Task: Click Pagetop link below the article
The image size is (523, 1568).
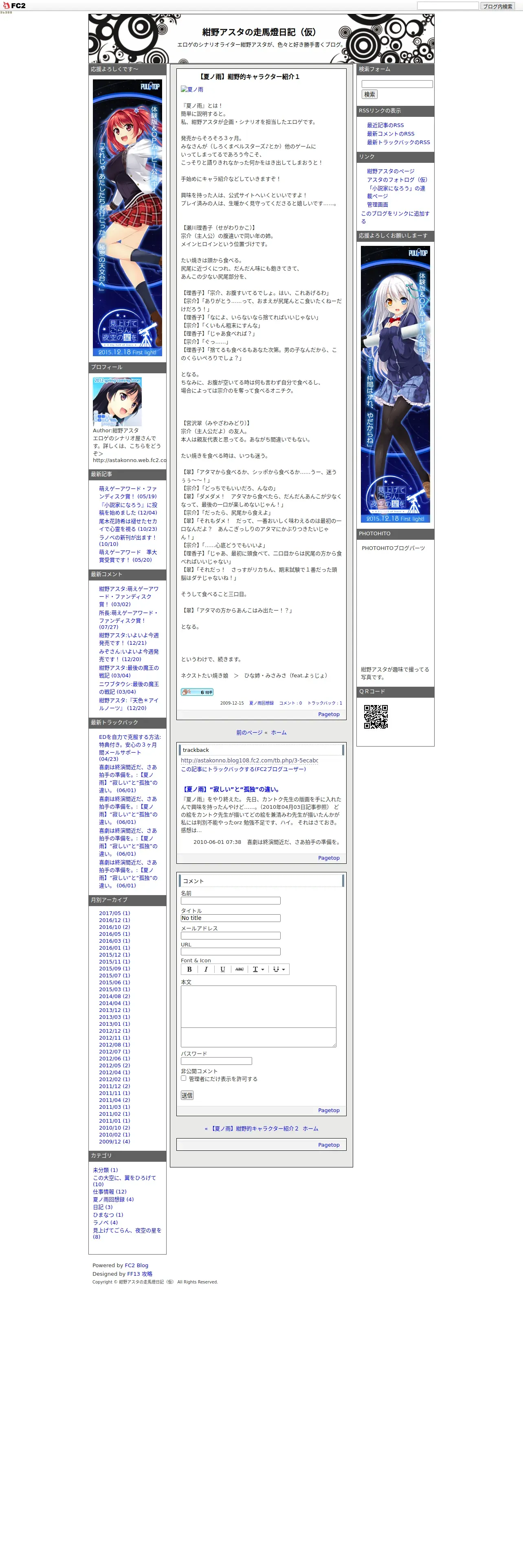Action: 329,714
